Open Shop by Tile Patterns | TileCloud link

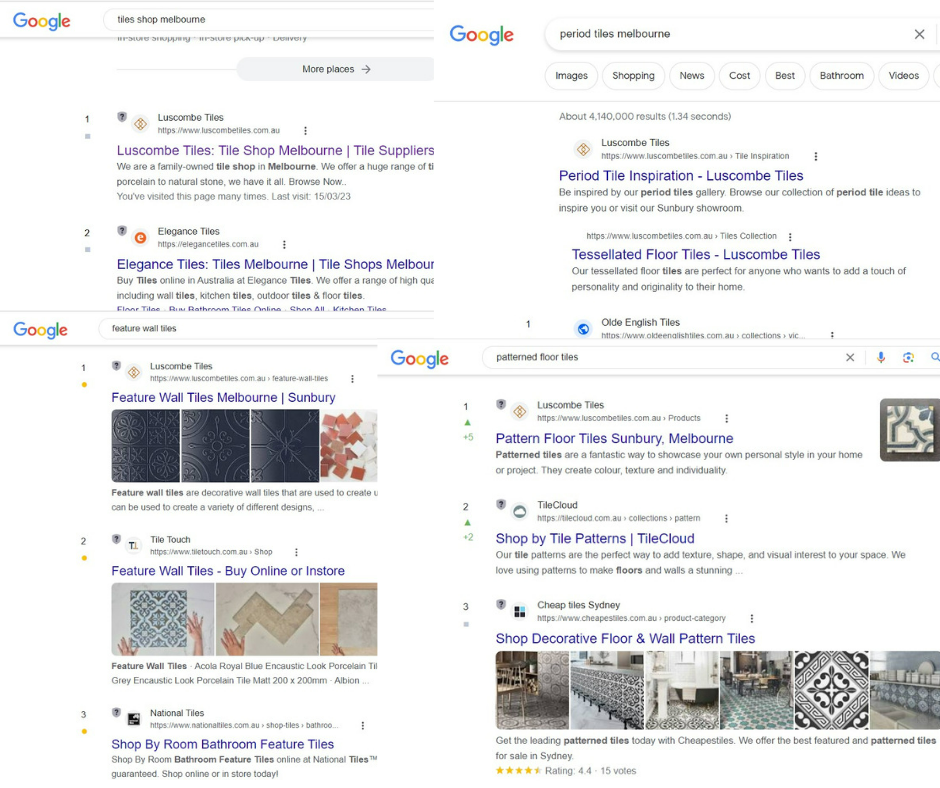pyautogui.click(x=595, y=539)
